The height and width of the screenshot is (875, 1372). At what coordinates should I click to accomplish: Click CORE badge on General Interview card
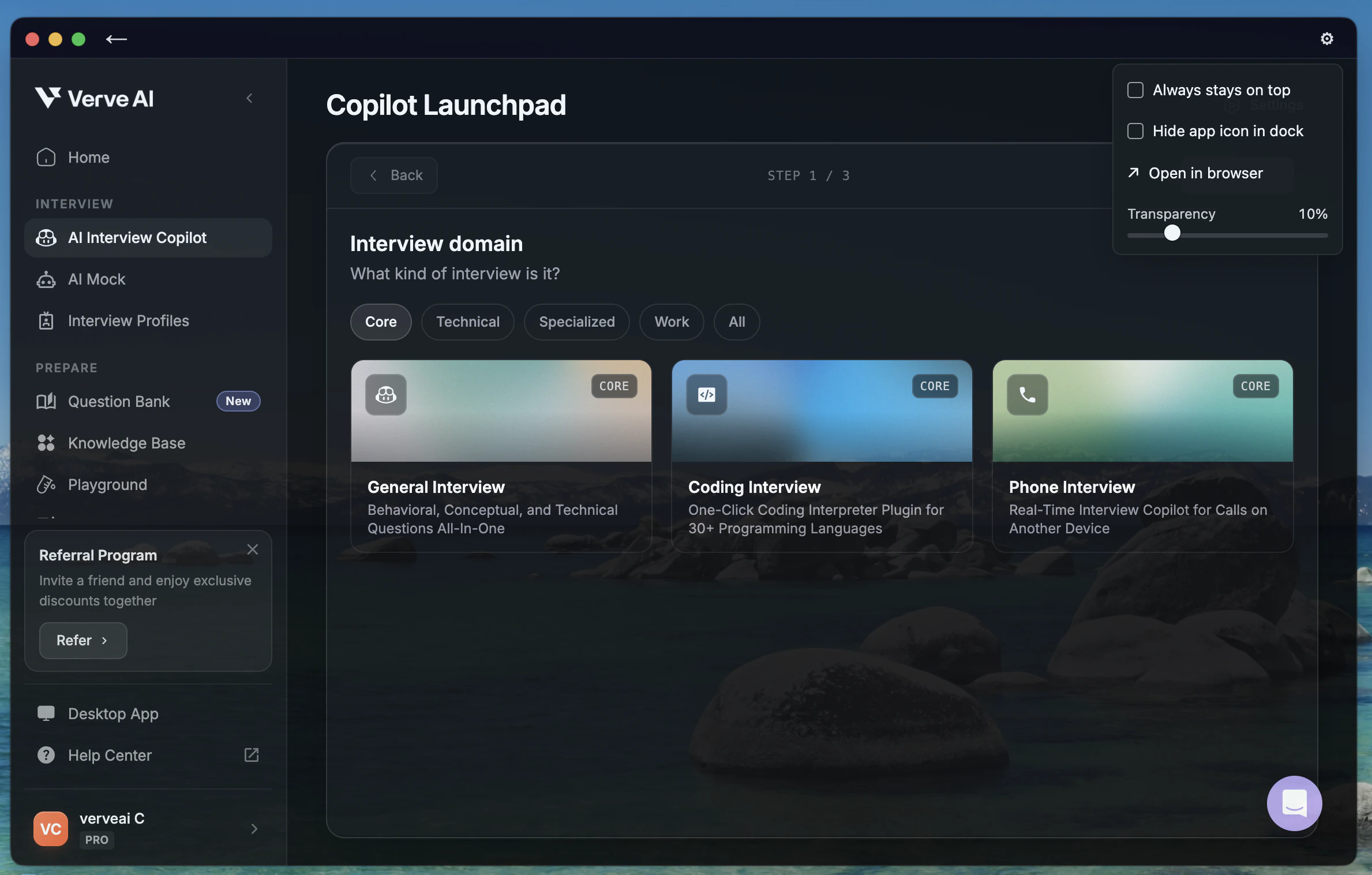pyautogui.click(x=614, y=386)
